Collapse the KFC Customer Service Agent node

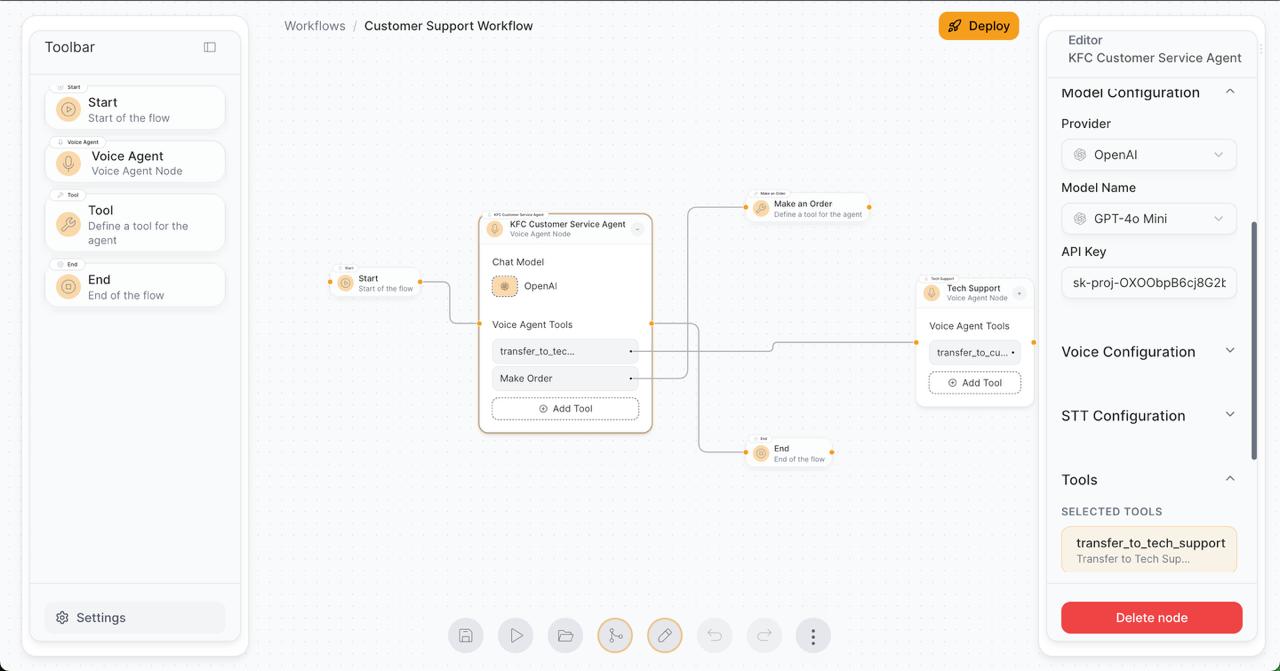pos(637,229)
